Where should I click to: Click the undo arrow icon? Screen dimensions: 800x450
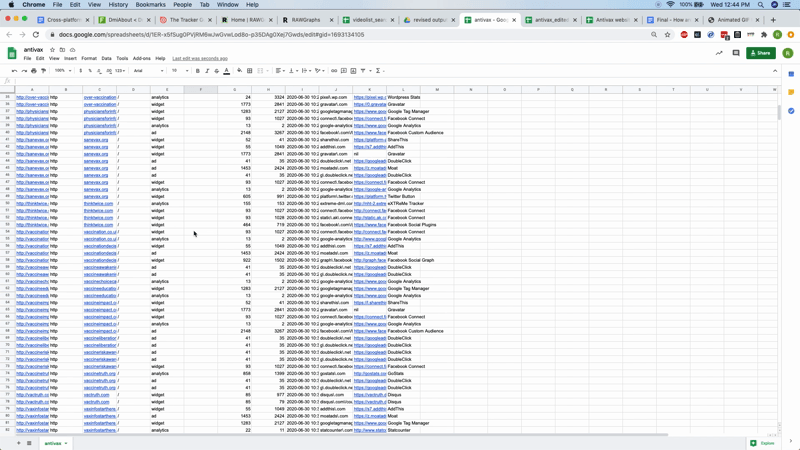(14, 71)
